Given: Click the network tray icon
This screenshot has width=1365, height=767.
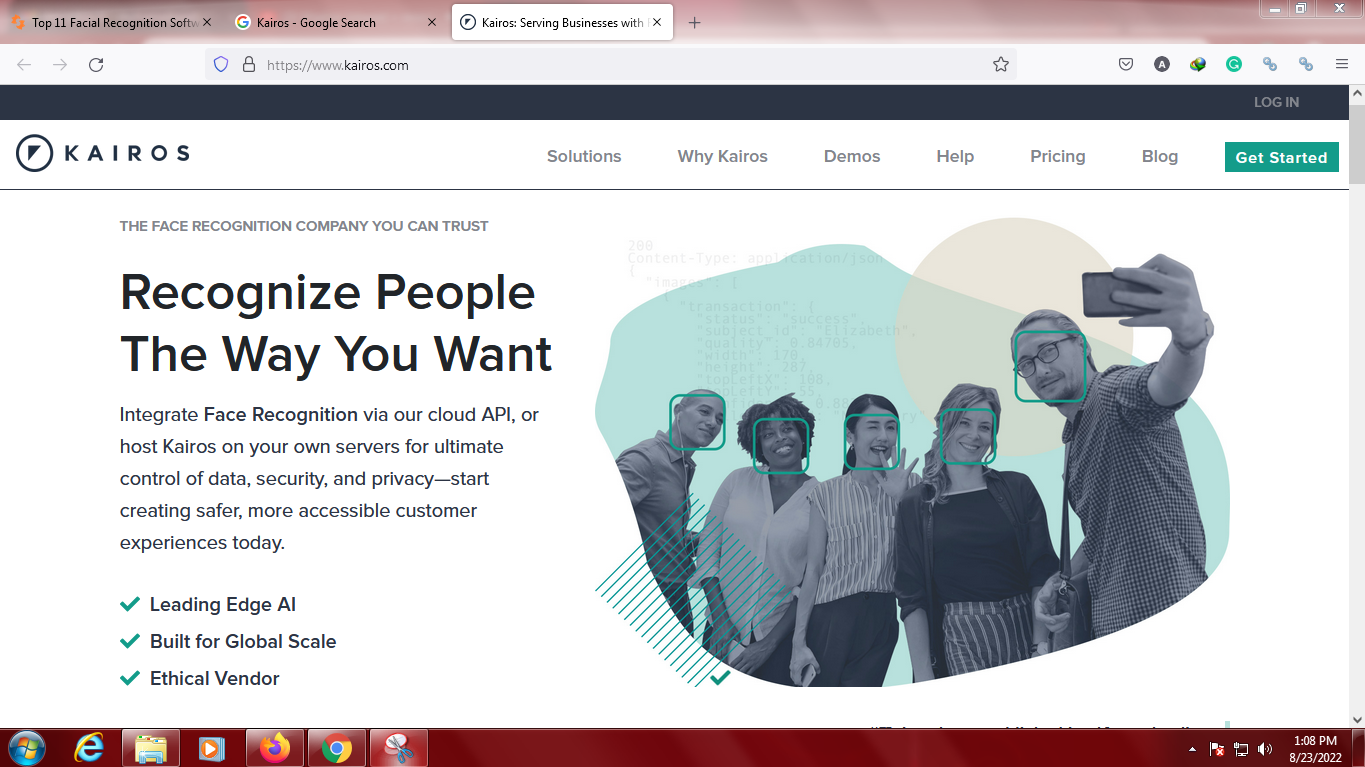Looking at the screenshot, I should 1241,749.
